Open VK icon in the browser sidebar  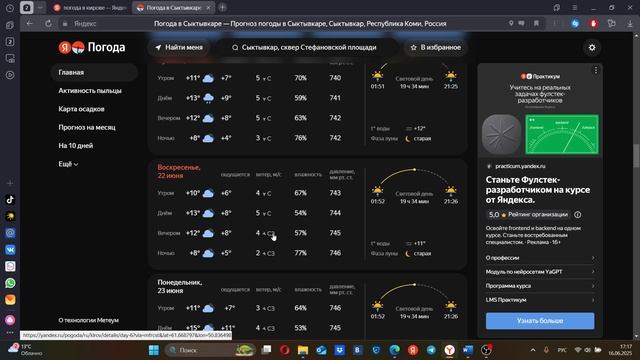tap(10, 249)
